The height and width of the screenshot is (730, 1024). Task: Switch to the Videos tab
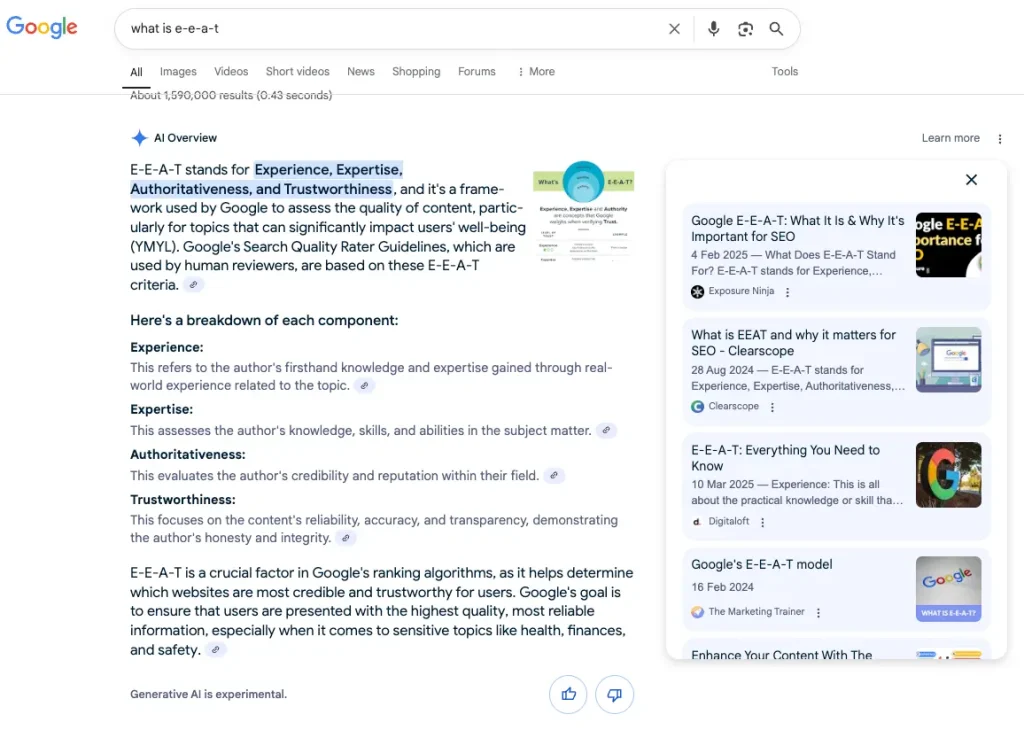[x=231, y=71]
